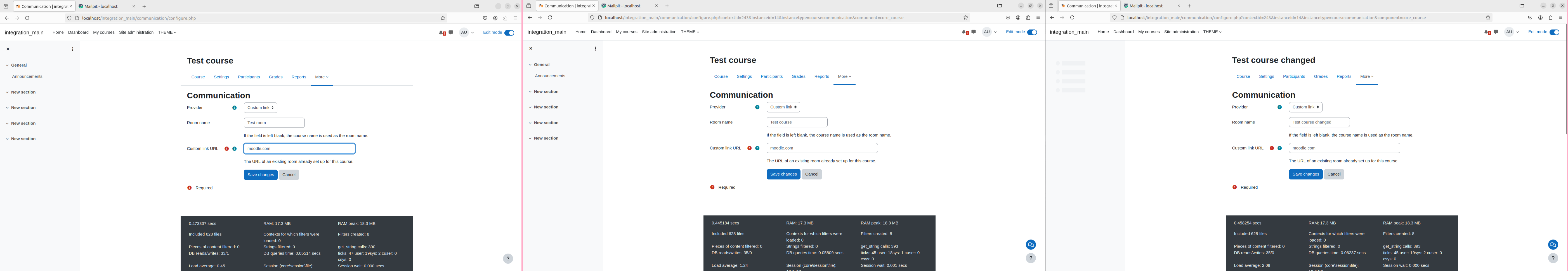Open Announcements in left window sidebar
Screen dimensions: 1568x271
coord(27,77)
